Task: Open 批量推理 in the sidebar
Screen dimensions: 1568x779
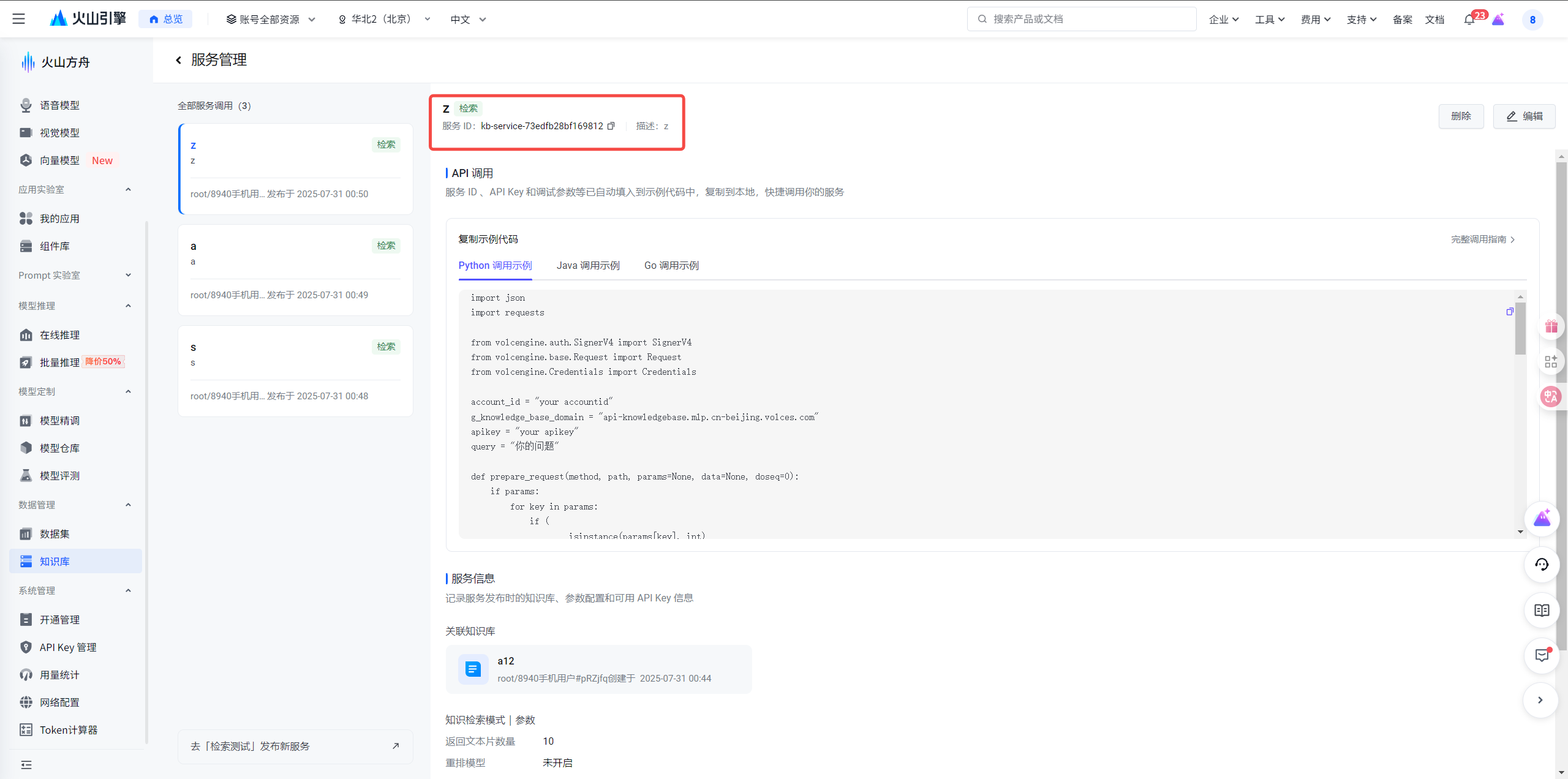Action: [75, 363]
